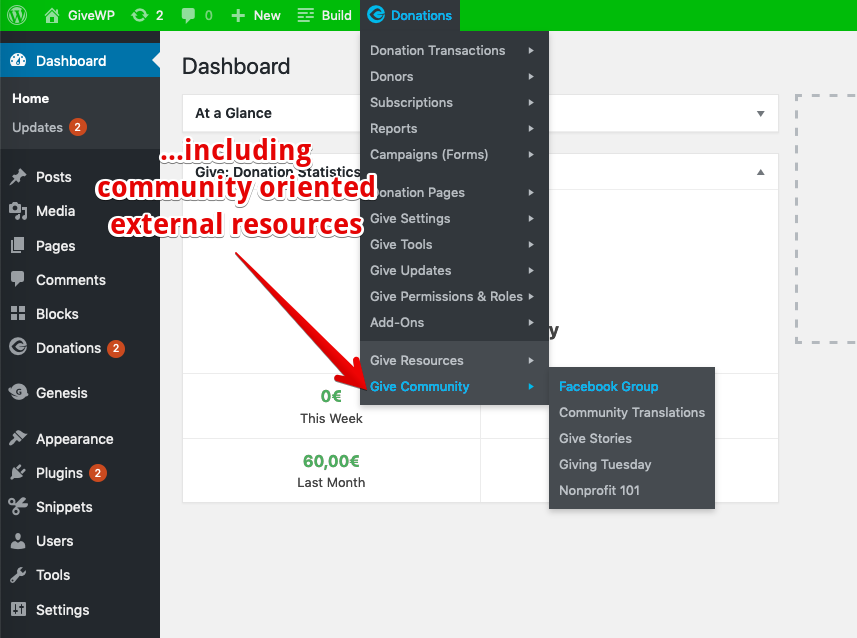Open Campaigns (Forms) menu entry
857x638 pixels.
(x=454, y=154)
